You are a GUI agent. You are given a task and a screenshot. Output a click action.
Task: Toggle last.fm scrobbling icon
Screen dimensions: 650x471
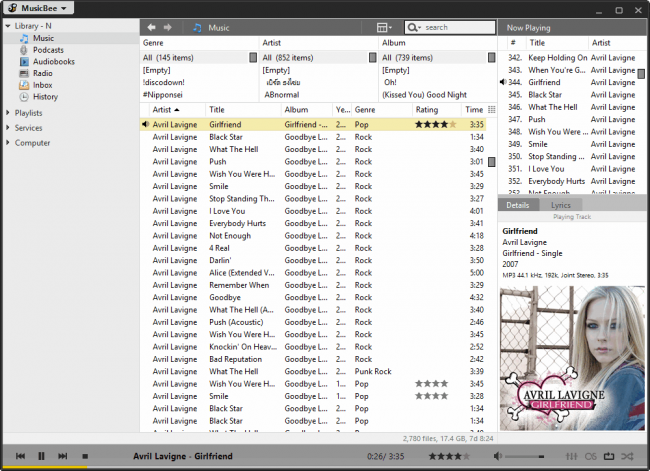590,456
